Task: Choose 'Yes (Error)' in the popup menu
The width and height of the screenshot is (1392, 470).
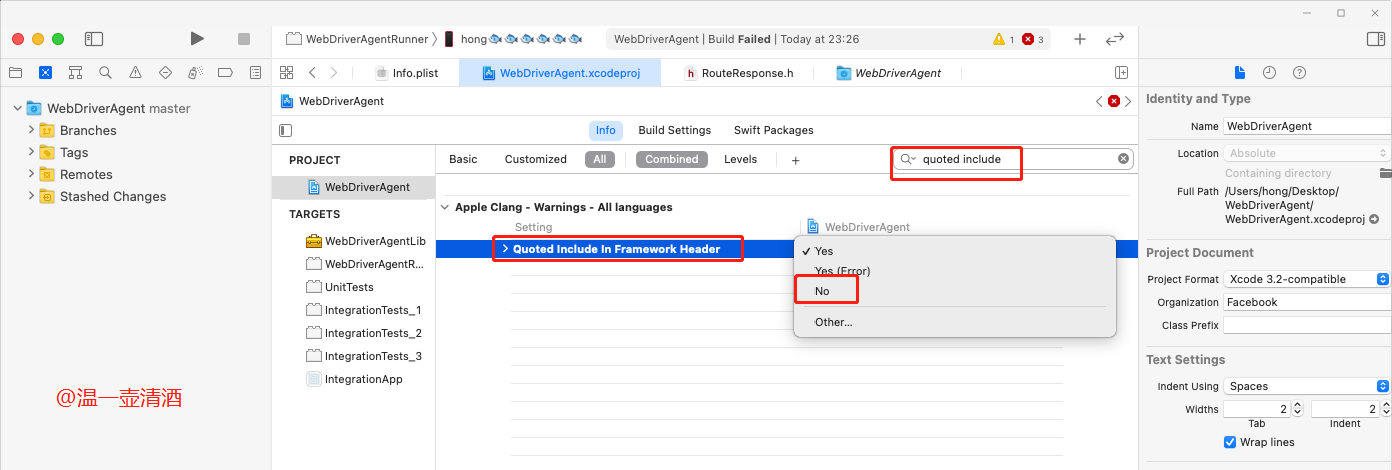Action: pos(954,271)
